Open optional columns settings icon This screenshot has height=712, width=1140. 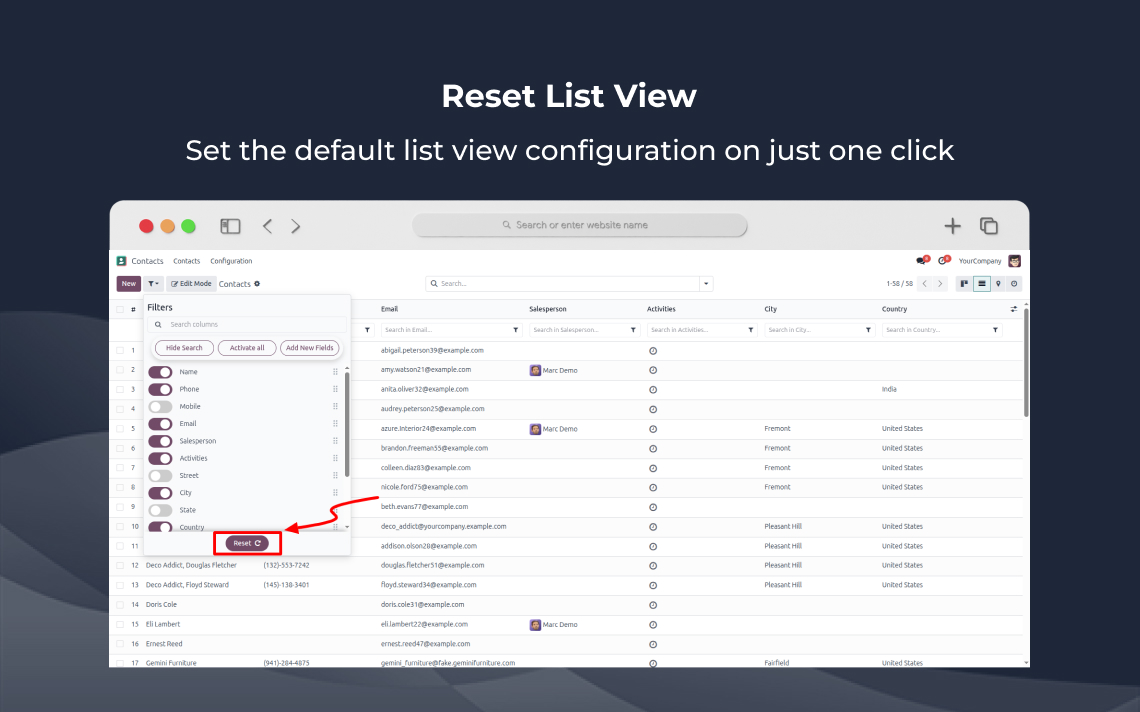coord(1013,309)
